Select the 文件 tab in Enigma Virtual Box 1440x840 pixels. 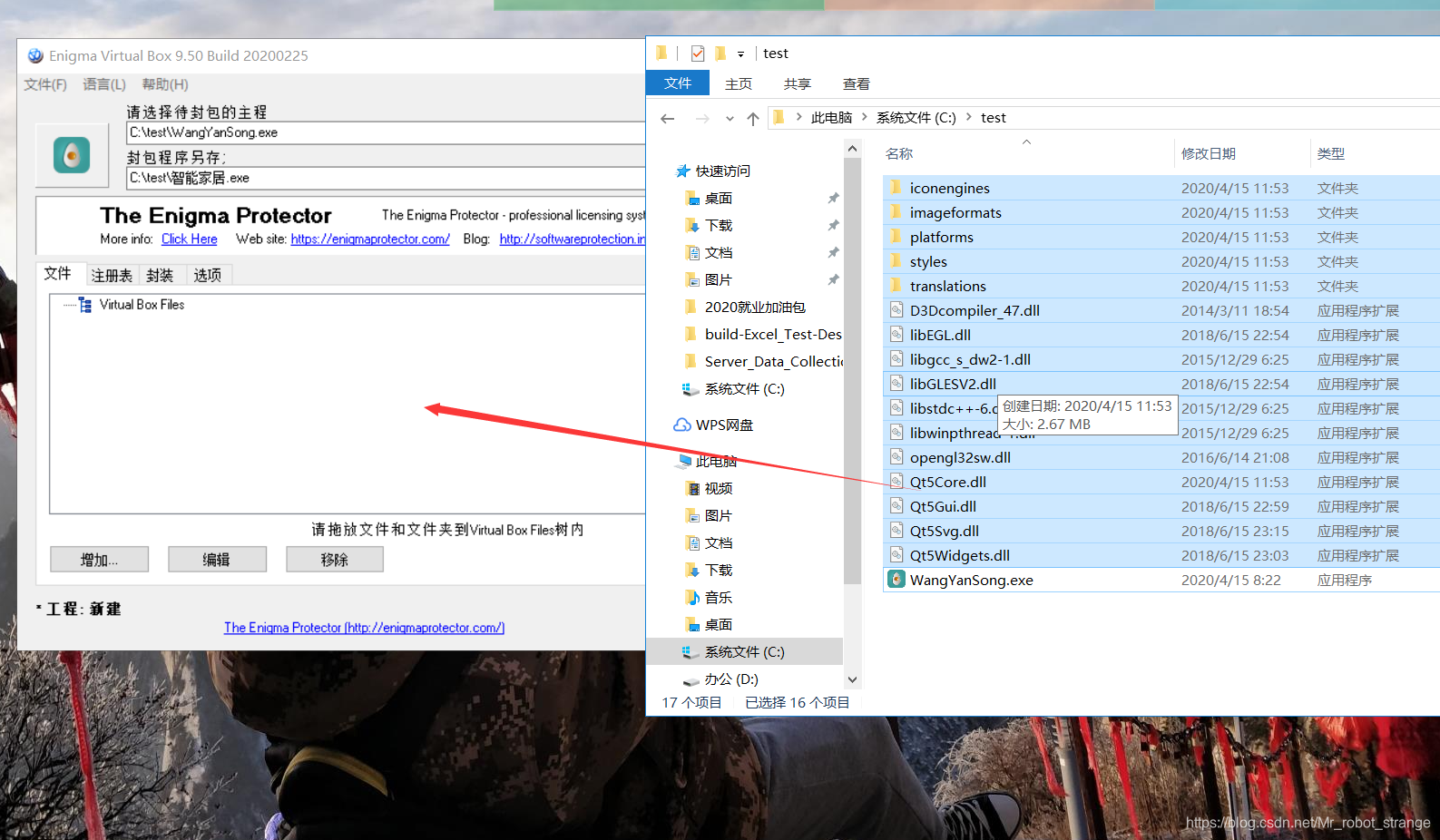click(x=58, y=273)
